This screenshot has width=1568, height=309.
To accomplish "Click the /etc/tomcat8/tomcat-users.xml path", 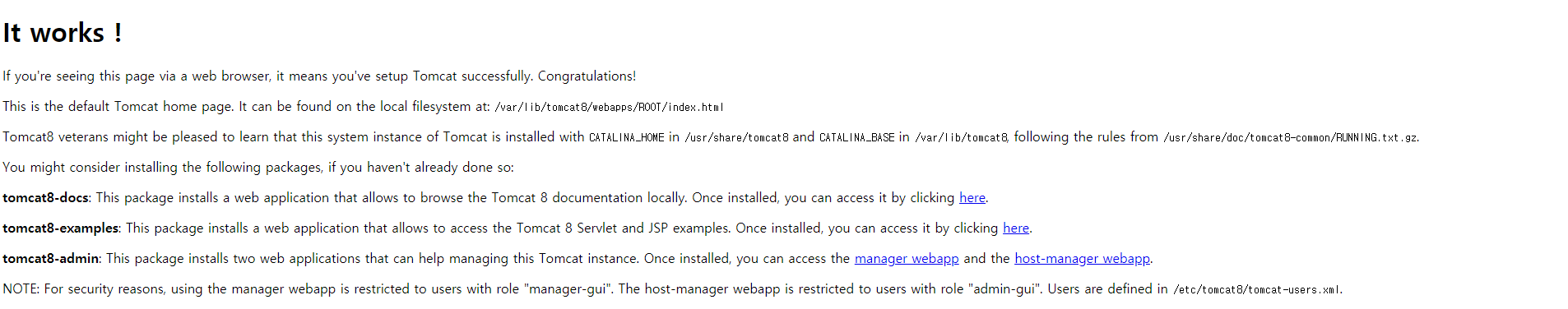I will pos(1257,289).
